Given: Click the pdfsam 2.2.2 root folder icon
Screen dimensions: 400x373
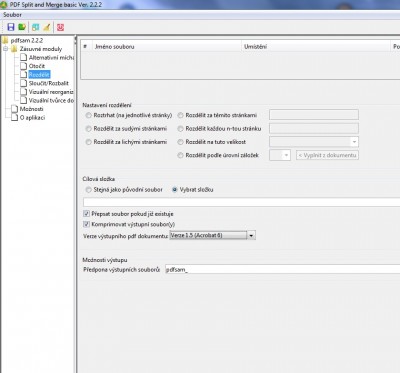Looking at the screenshot, I should point(5,40).
